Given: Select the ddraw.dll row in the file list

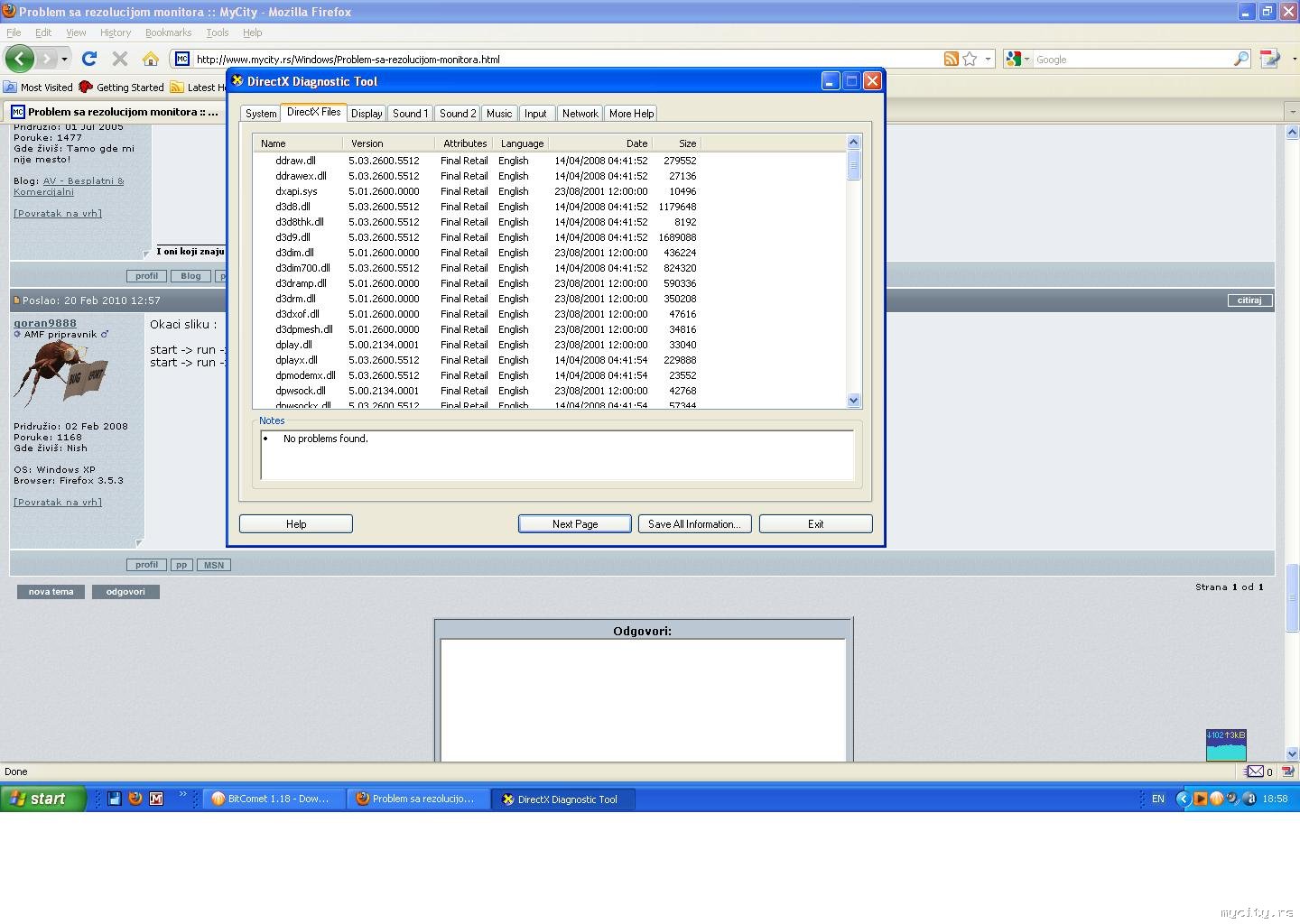Looking at the screenshot, I should [551, 161].
